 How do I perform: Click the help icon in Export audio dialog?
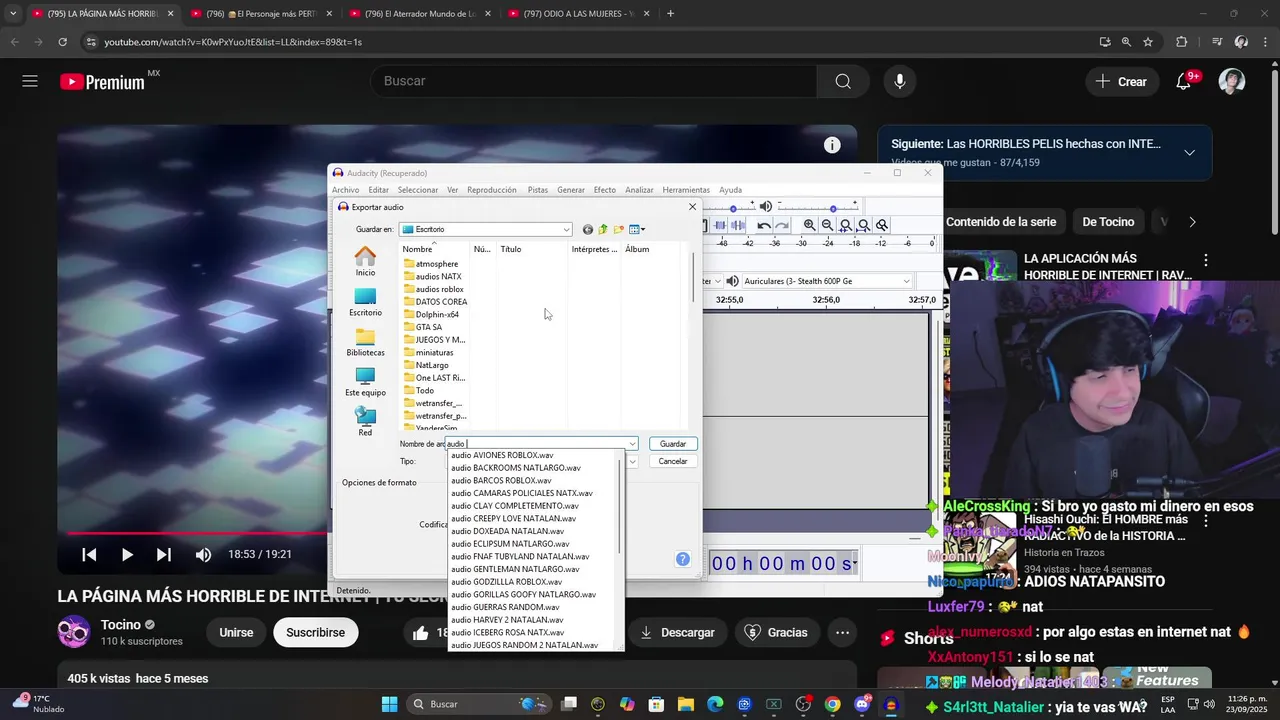coord(683,559)
